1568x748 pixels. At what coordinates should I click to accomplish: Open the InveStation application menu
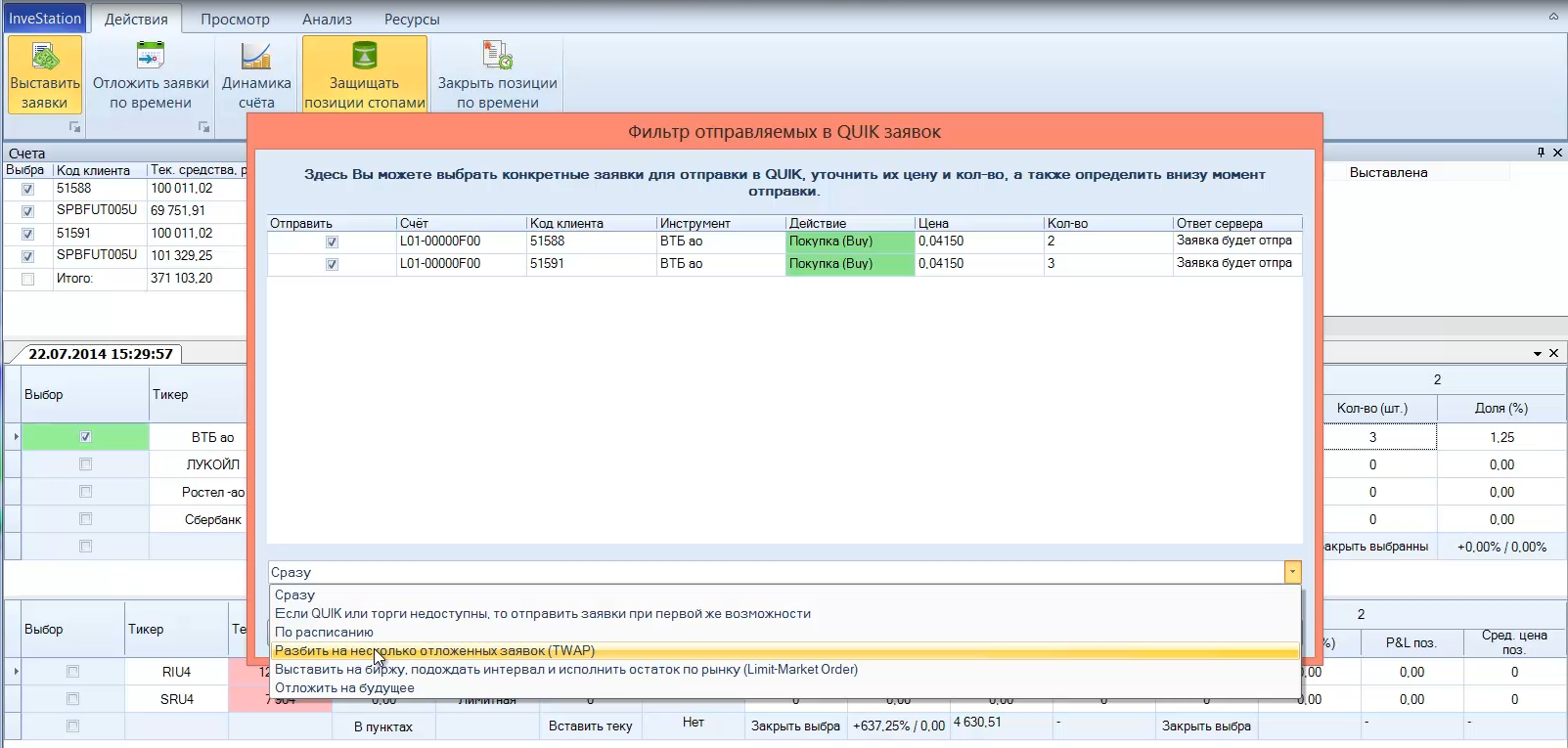click(x=45, y=19)
